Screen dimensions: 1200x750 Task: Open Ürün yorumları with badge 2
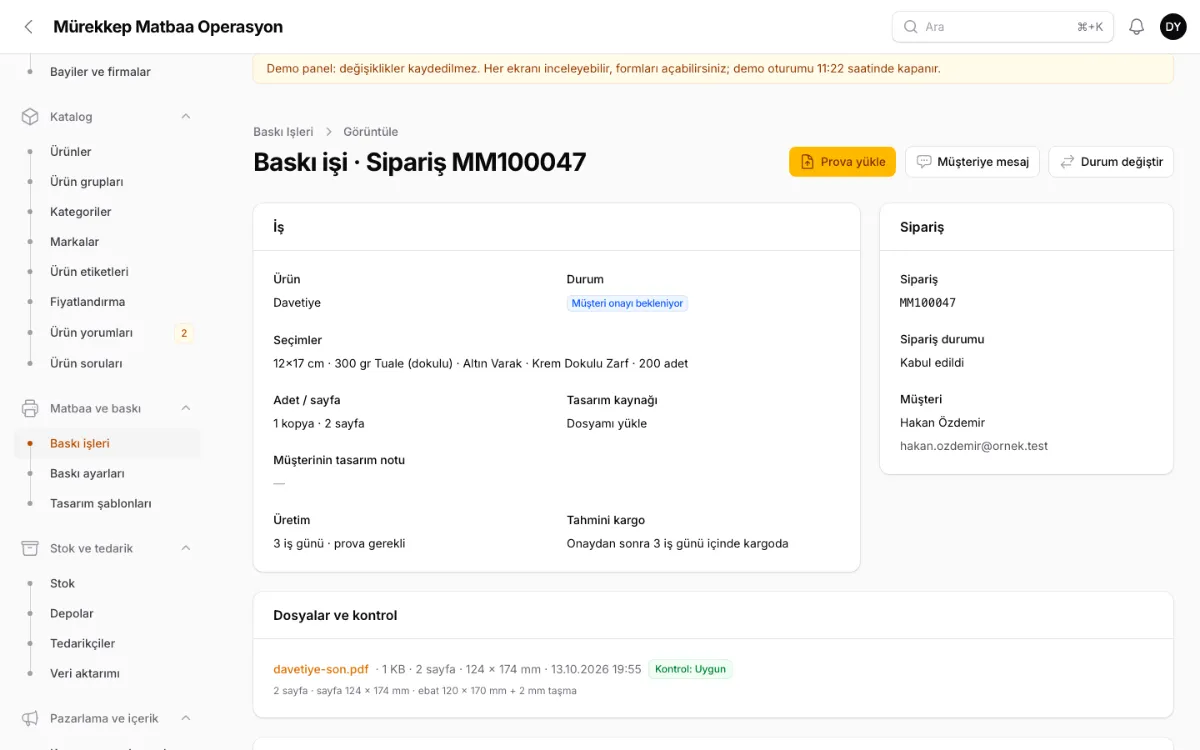click(108, 333)
